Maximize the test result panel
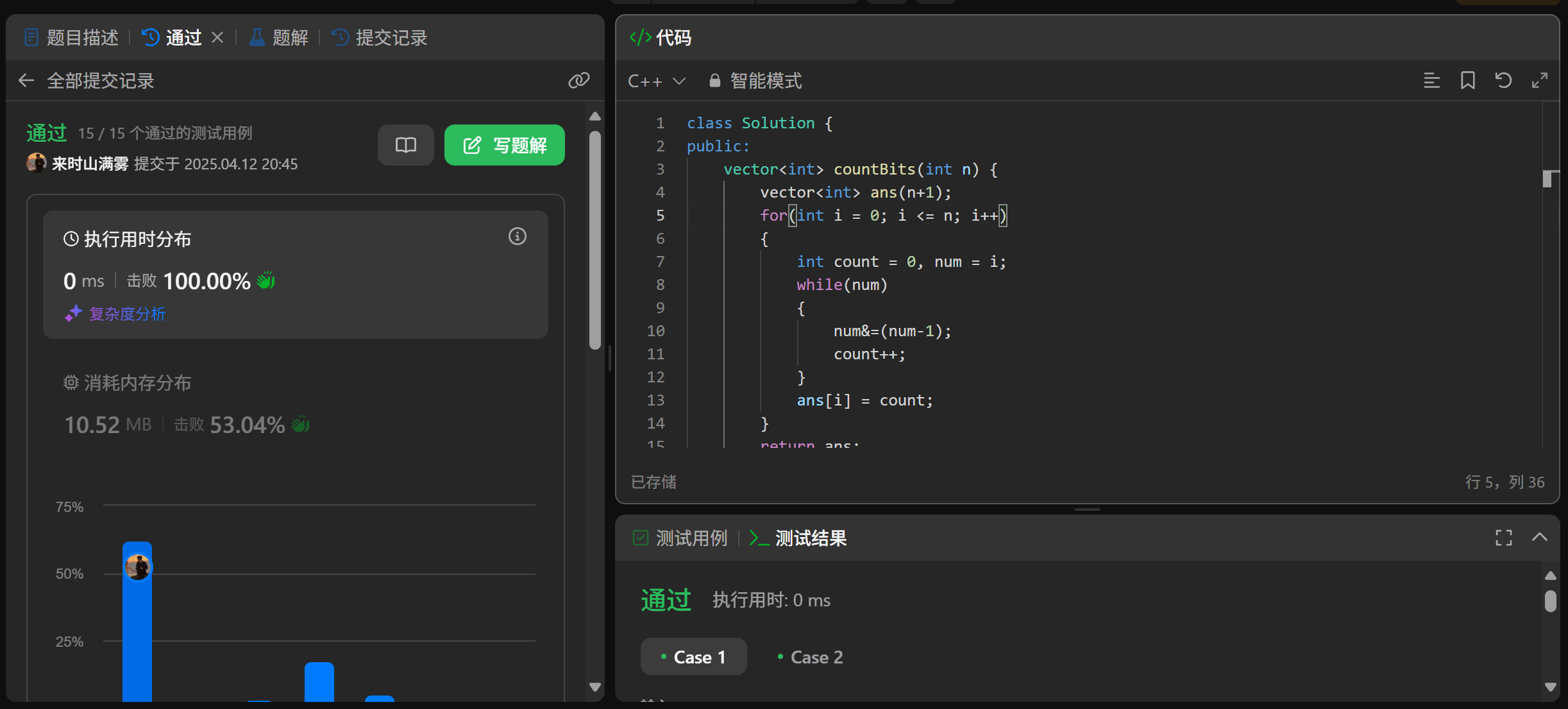This screenshot has height=709, width=1568. click(x=1503, y=538)
